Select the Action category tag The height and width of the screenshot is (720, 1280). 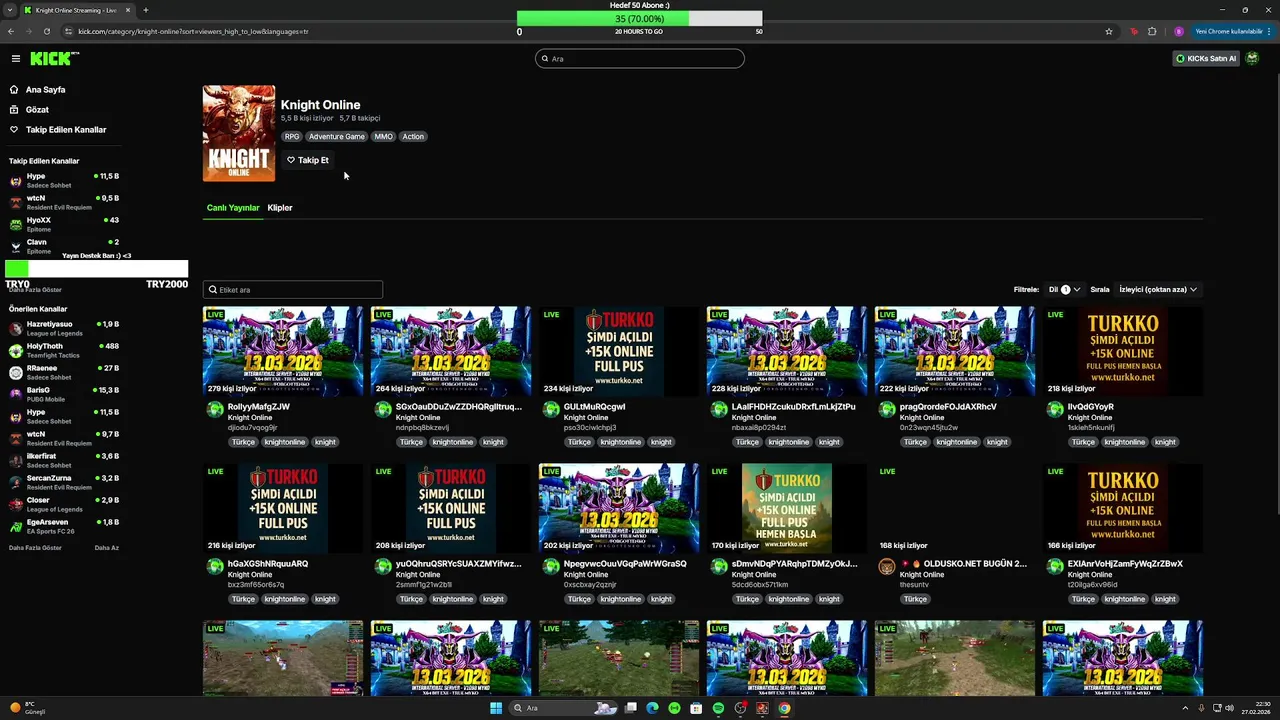413,137
